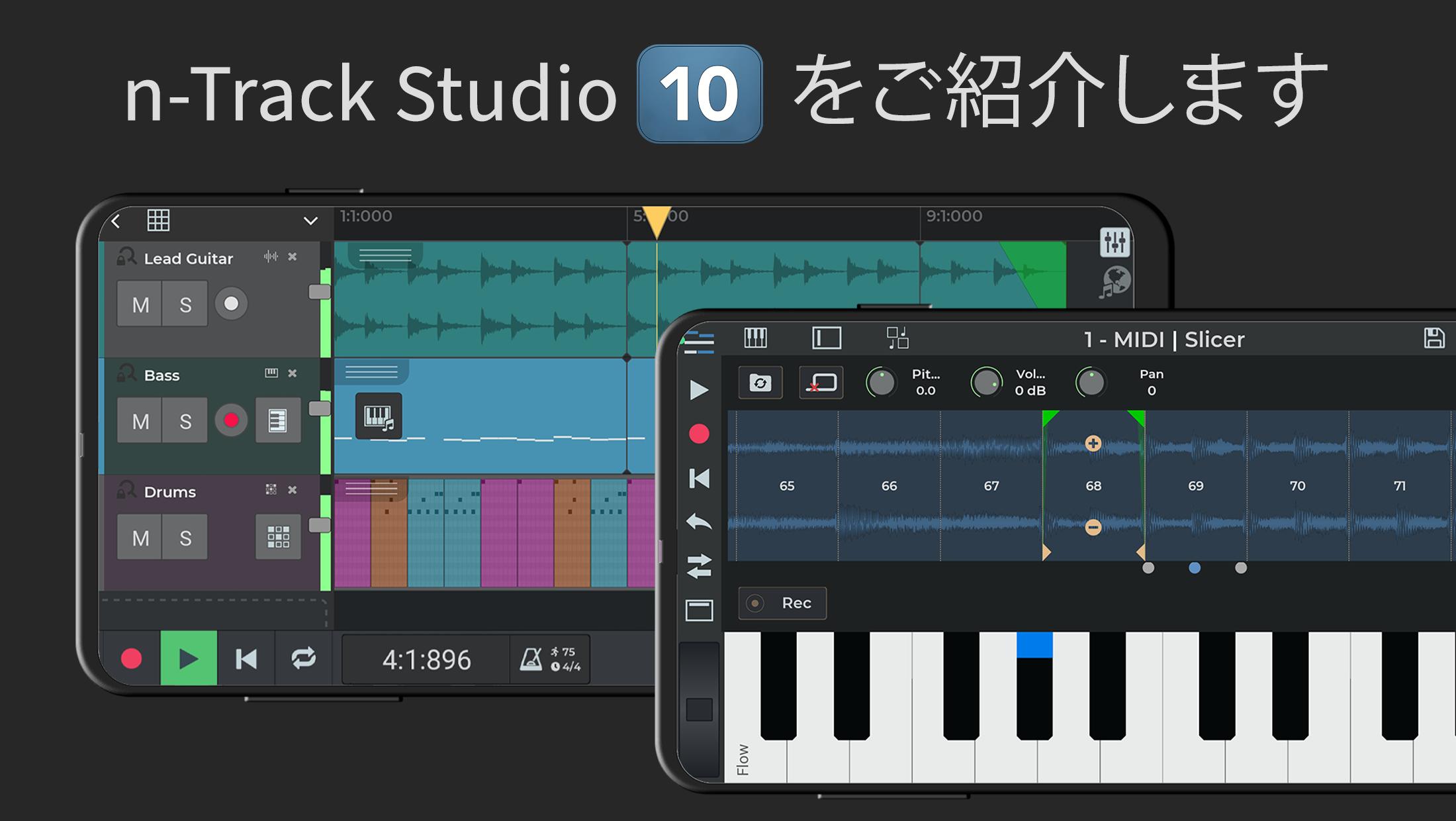The height and width of the screenshot is (821, 1456).
Task: Remove the Bass track with X
Action: pyautogui.click(x=293, y=373)
